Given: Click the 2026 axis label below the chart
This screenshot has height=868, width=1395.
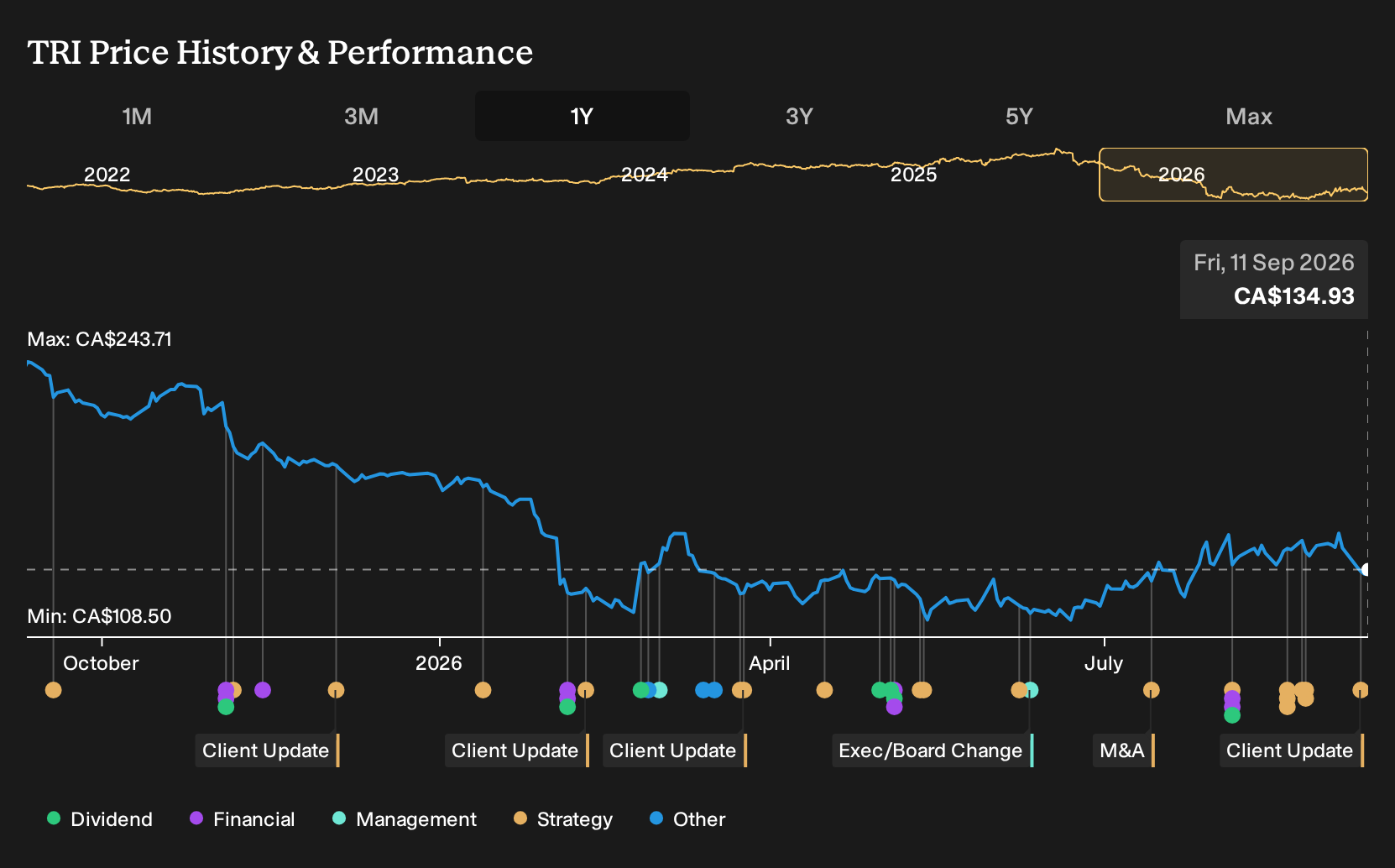Looking at the screenshot, I should pos(439,663).
